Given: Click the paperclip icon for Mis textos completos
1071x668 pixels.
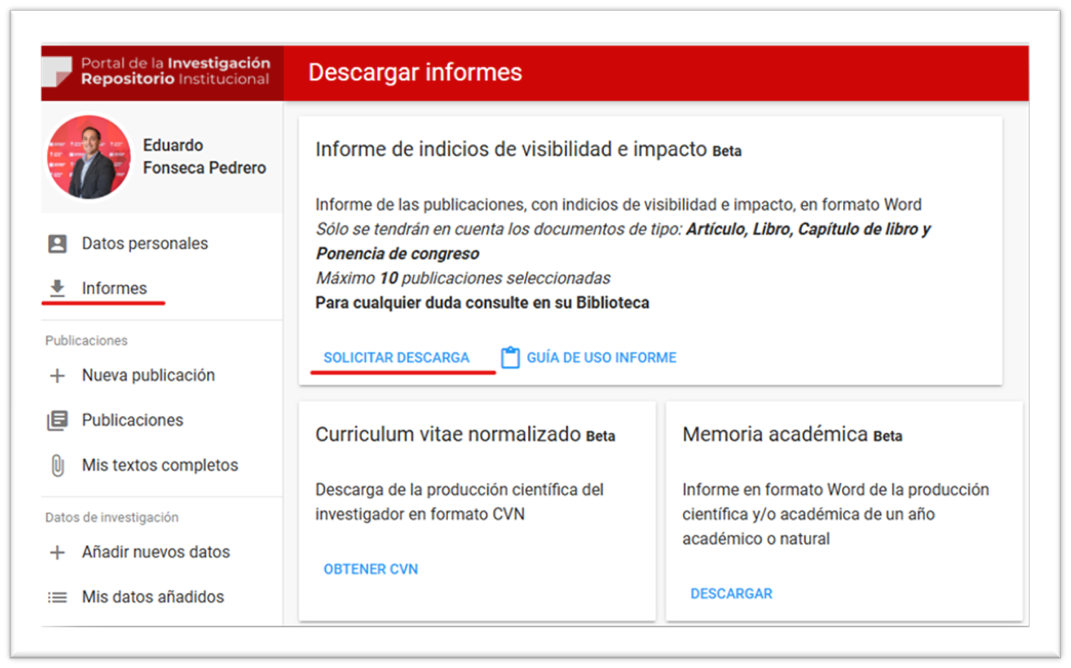Looking at the screenshot, I should point(58,466).
